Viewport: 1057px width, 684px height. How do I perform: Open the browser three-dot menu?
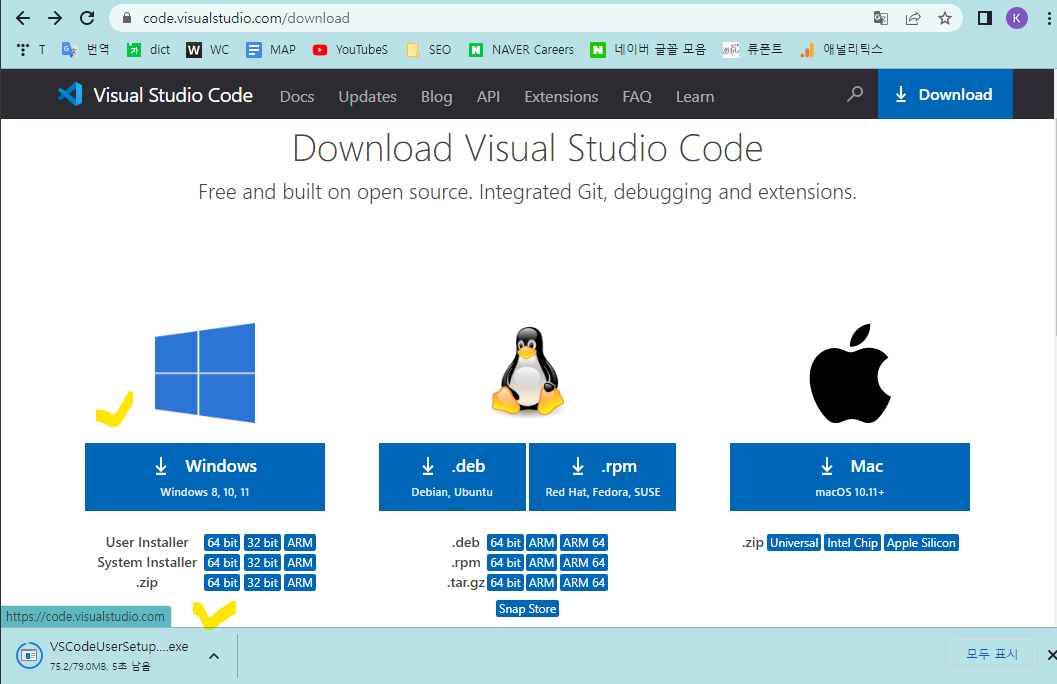coord(1049,18)
